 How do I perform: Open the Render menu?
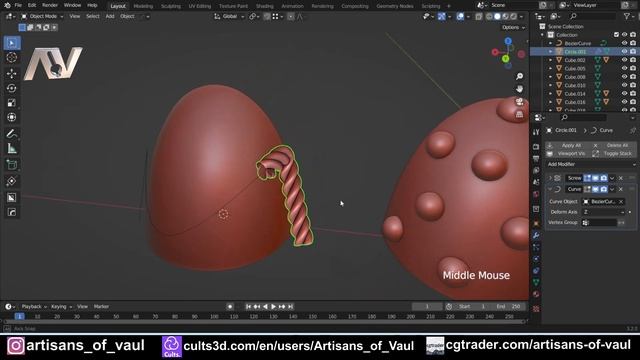point(50,5)
